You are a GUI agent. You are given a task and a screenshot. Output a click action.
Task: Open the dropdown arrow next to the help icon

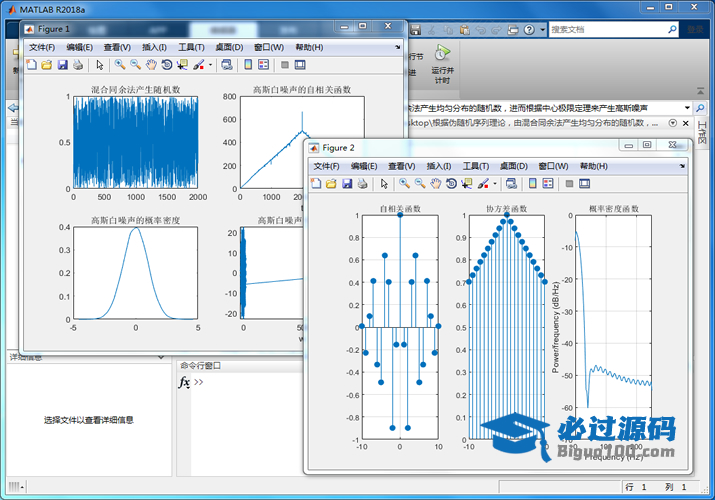tap(541, 30)
